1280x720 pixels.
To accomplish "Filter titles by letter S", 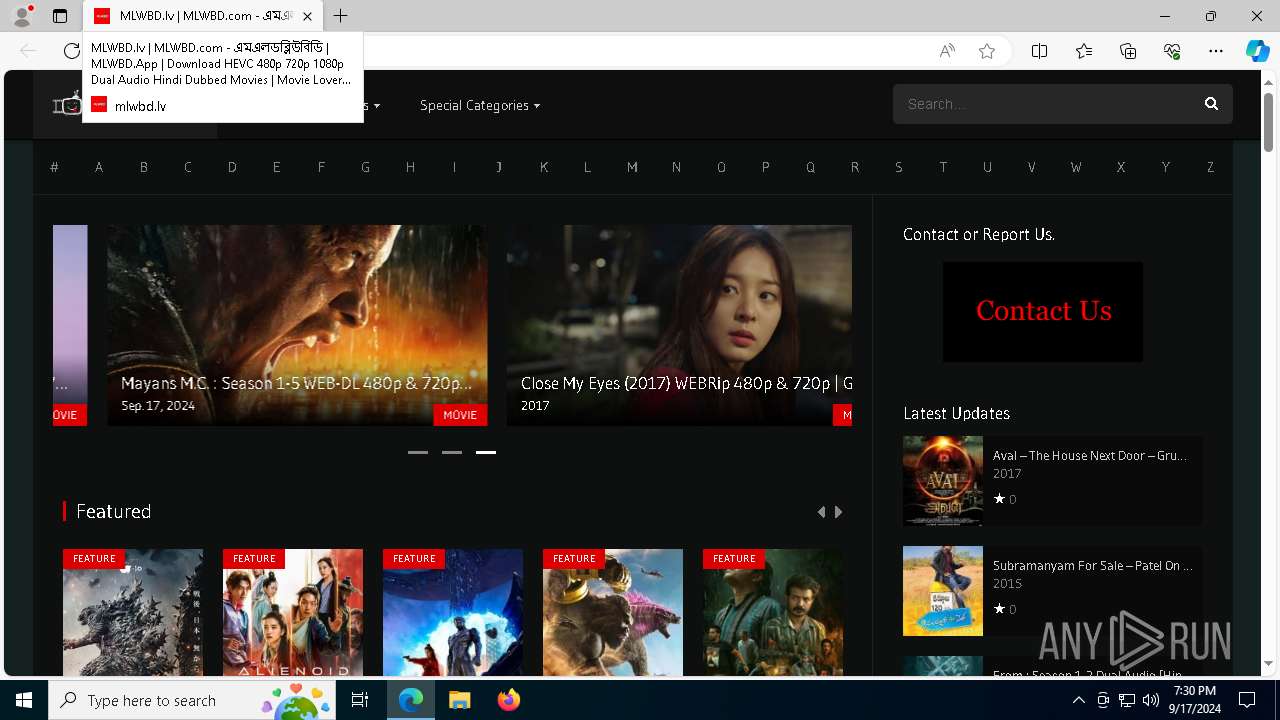I will tap(899, 167).
